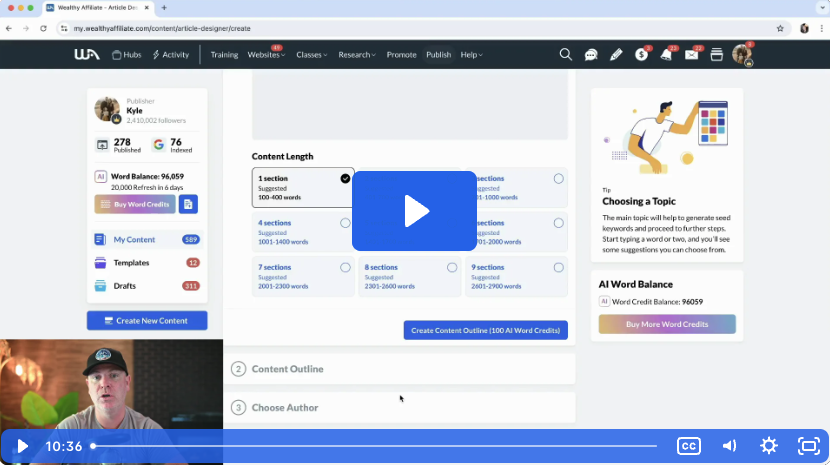Select the 9 sections option
Image resolution: width=830 pixels, height=465 pixels.
(516, 276)
